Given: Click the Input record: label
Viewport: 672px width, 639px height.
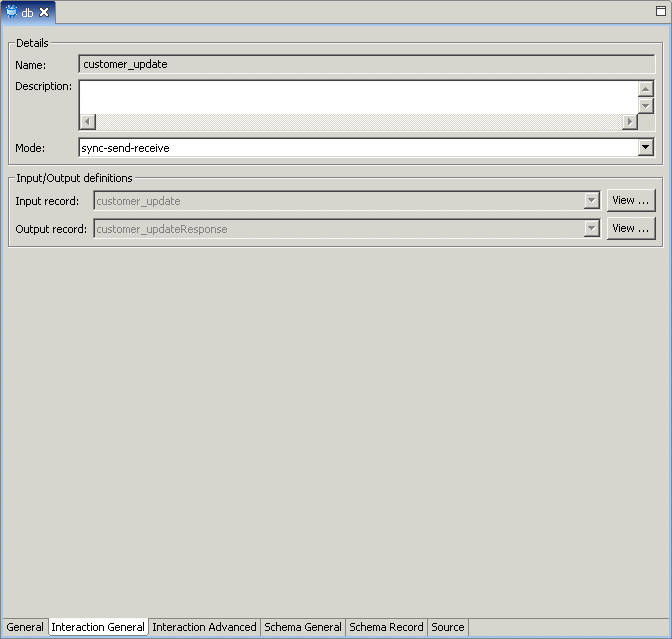Looking at the screenshot, I should 47,201.
